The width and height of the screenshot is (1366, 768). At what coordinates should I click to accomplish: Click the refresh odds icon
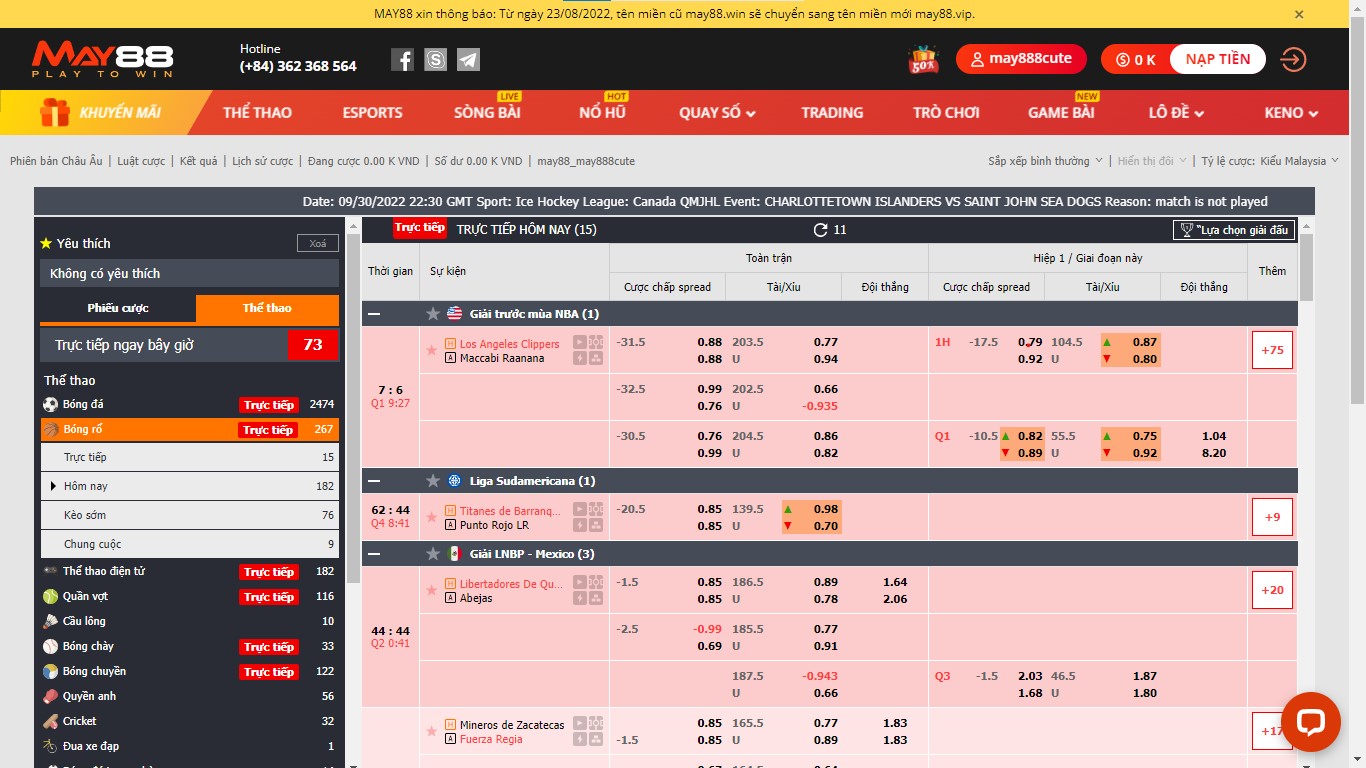point(820,230)
